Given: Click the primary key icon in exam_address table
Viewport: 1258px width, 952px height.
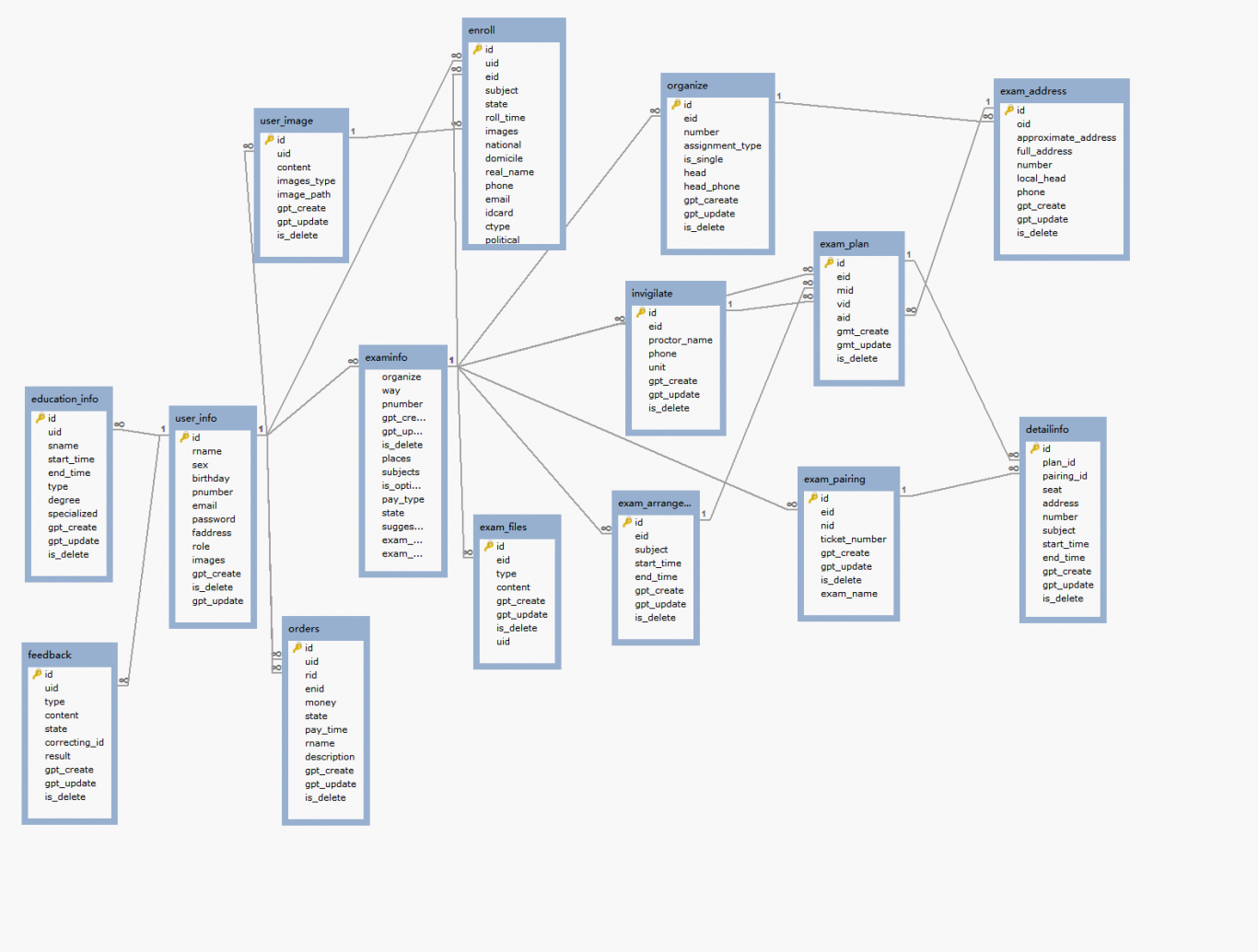Looking at the screenshot, I should click(1009, 110).
